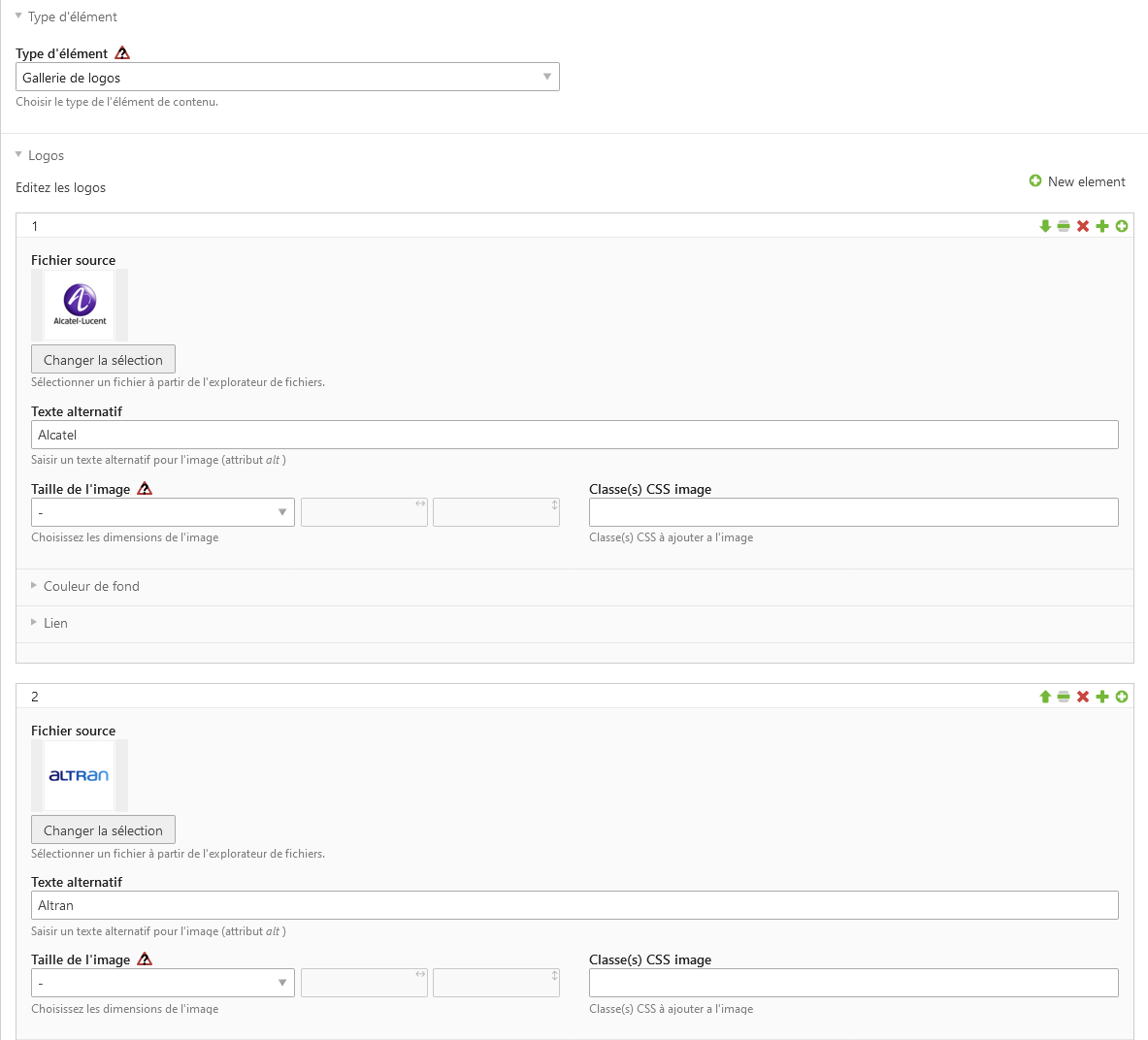Image resolution: width=1148 pixels, height=1040 pixels.
Task: Open logo 2 Taille de l'image dropdown
Action: point(162,983)
